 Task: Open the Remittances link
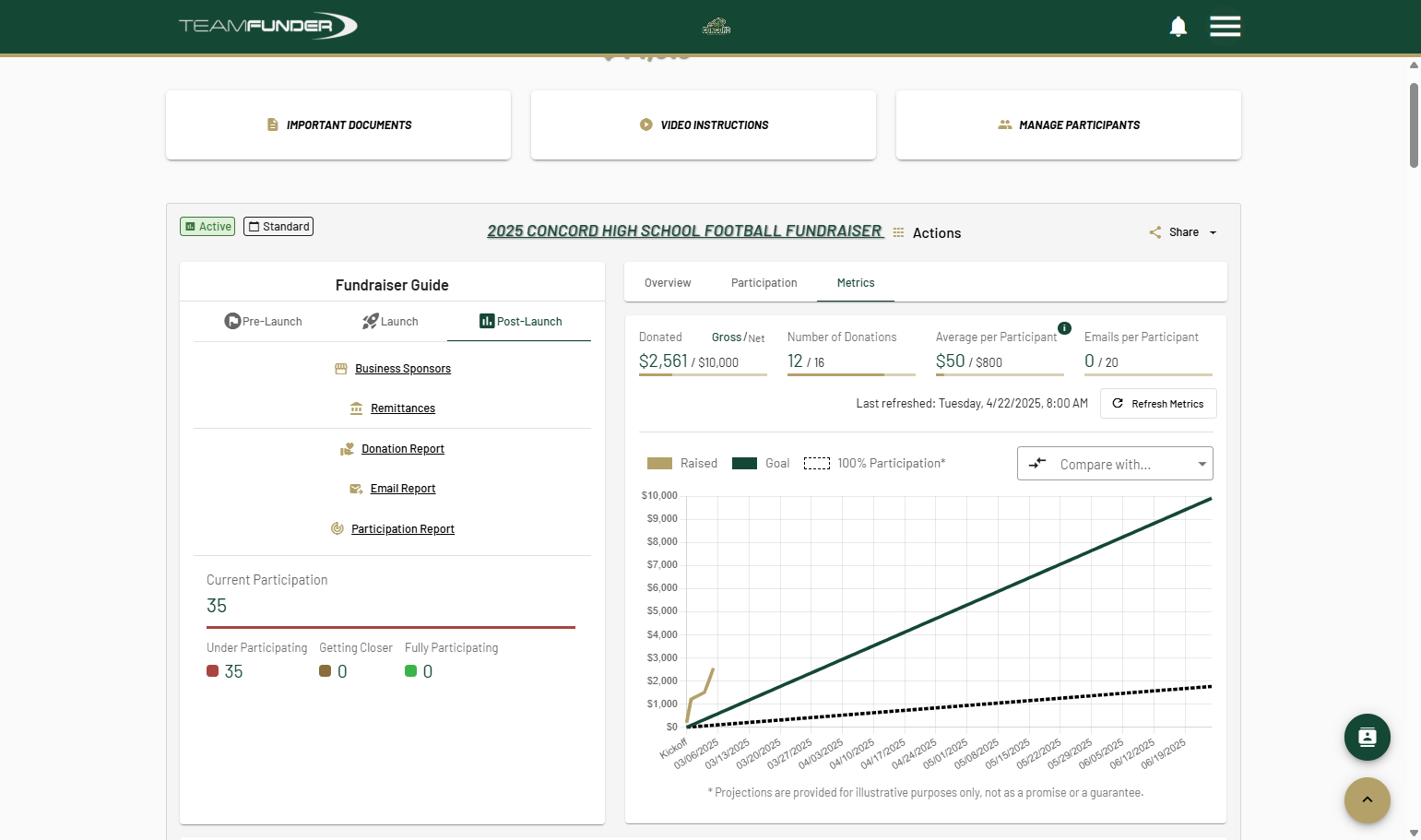[x=403, y=408]
